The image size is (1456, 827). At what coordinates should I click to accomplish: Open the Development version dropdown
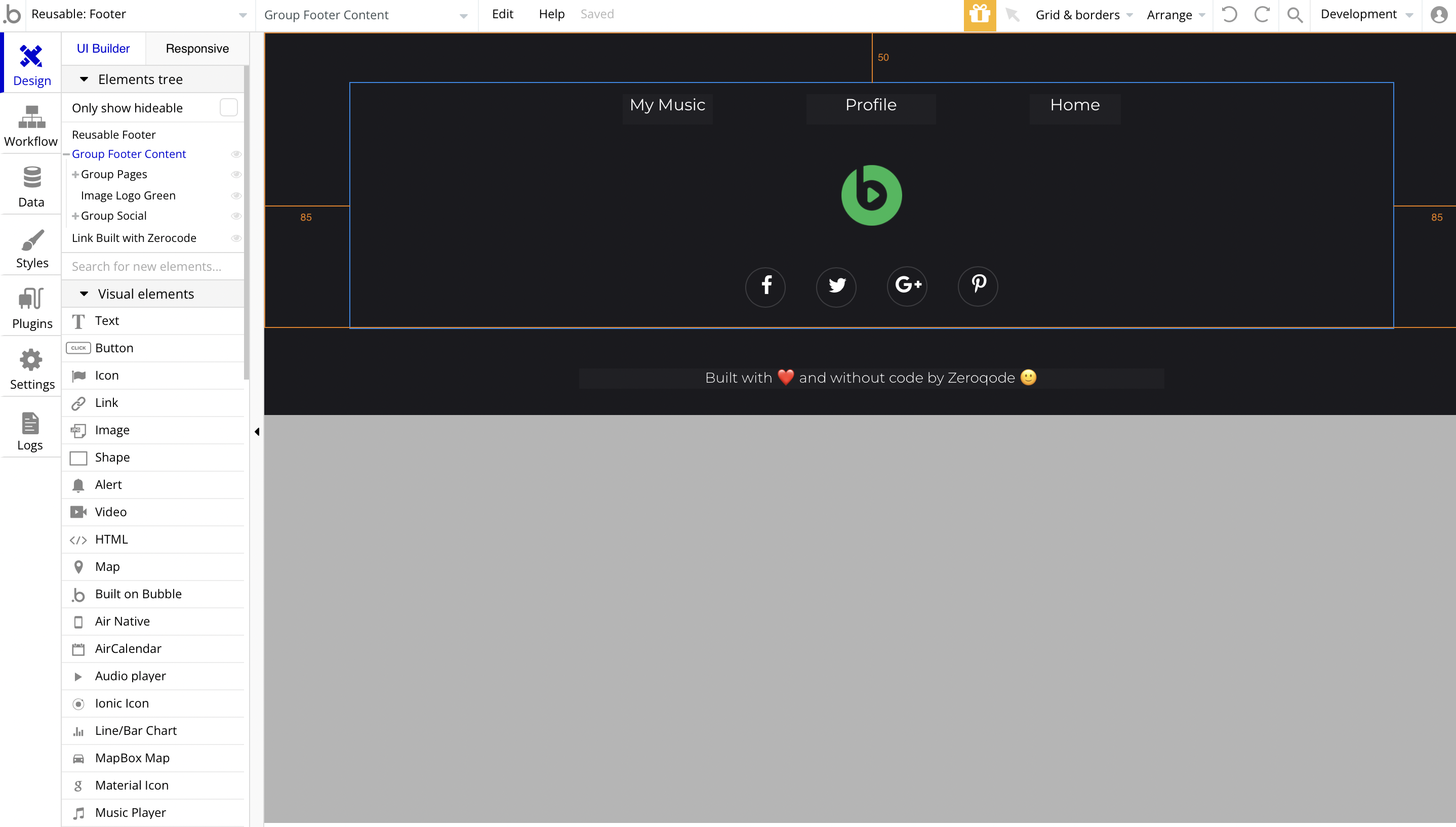[1366, 15]
